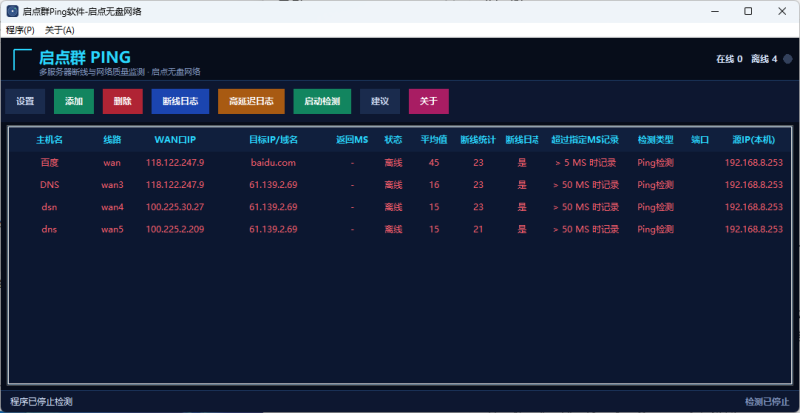Click 程序已停止检测 status text

point(41,402)
